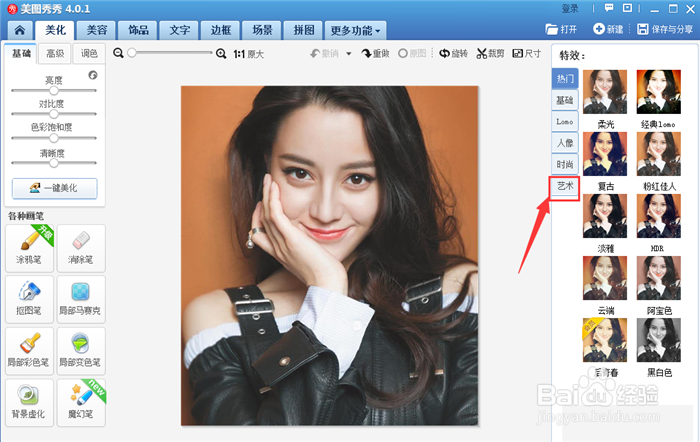Apply the 粉红佳人 pink effect thumbnail
Image resolution: width=700 pixels, height=442 pixels.
tap(658, 154)
